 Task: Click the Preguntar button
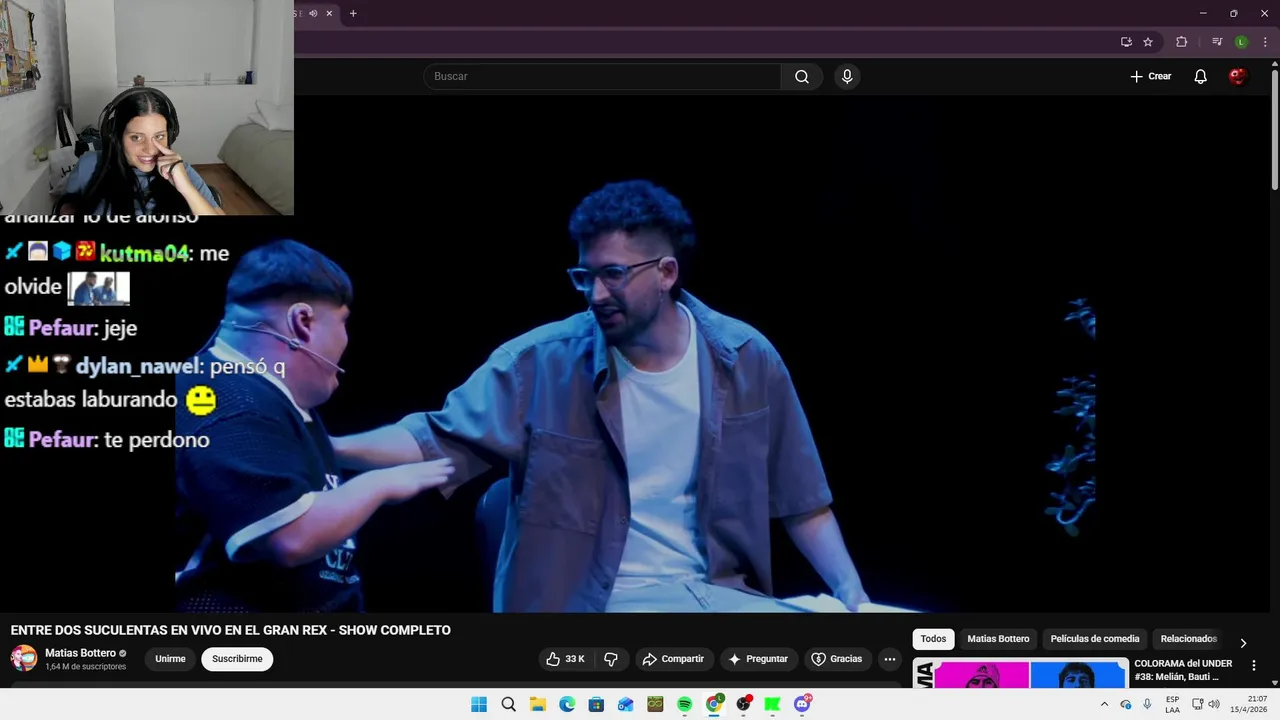point(758,659)
